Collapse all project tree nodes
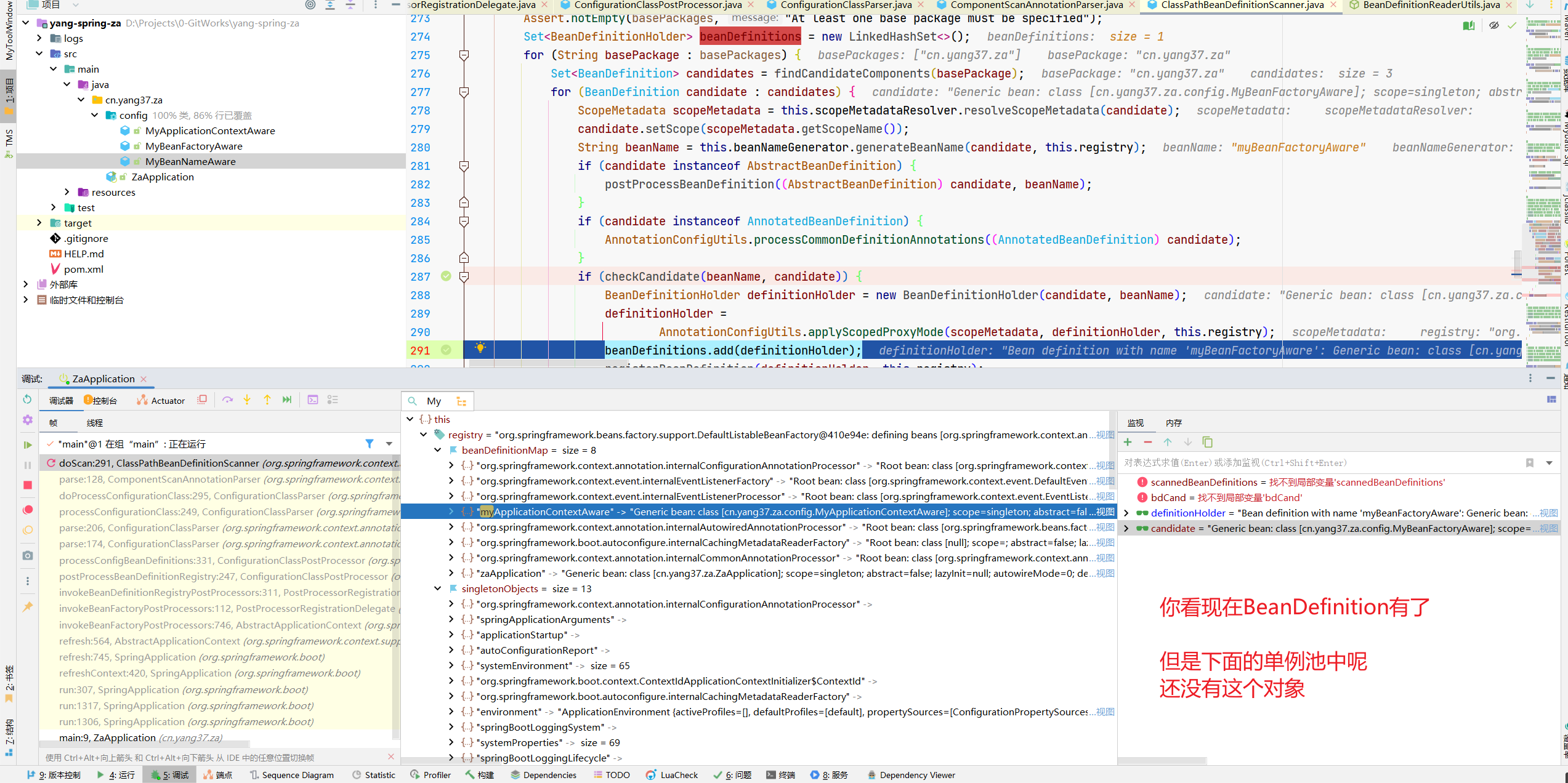This screenshot has width=1568, height=783. [x=350, y=5]
